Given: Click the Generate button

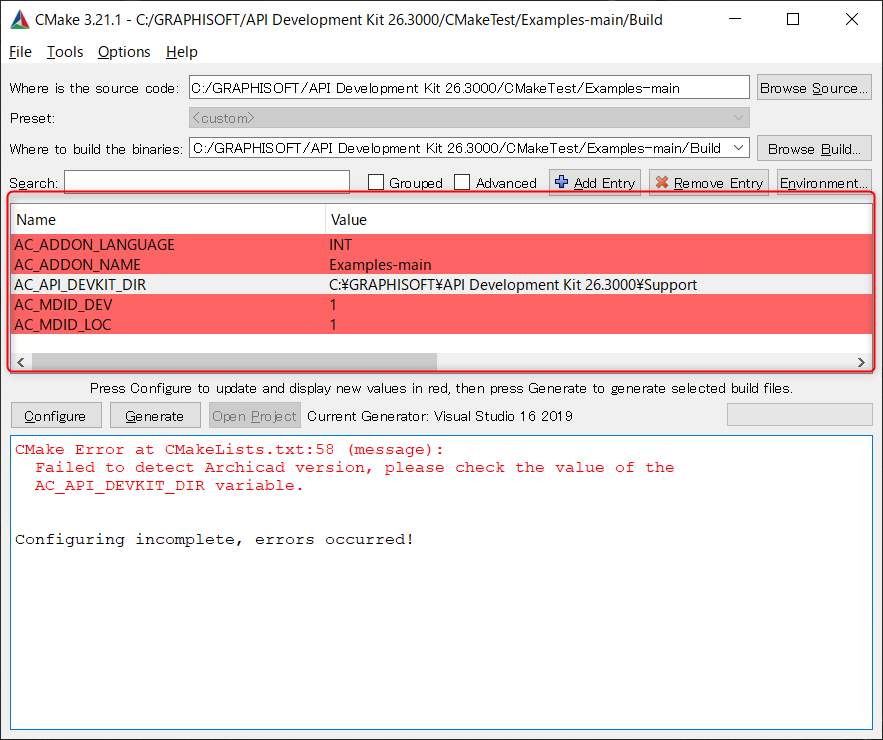Looking at the screenshot, I should click(155, 416).
